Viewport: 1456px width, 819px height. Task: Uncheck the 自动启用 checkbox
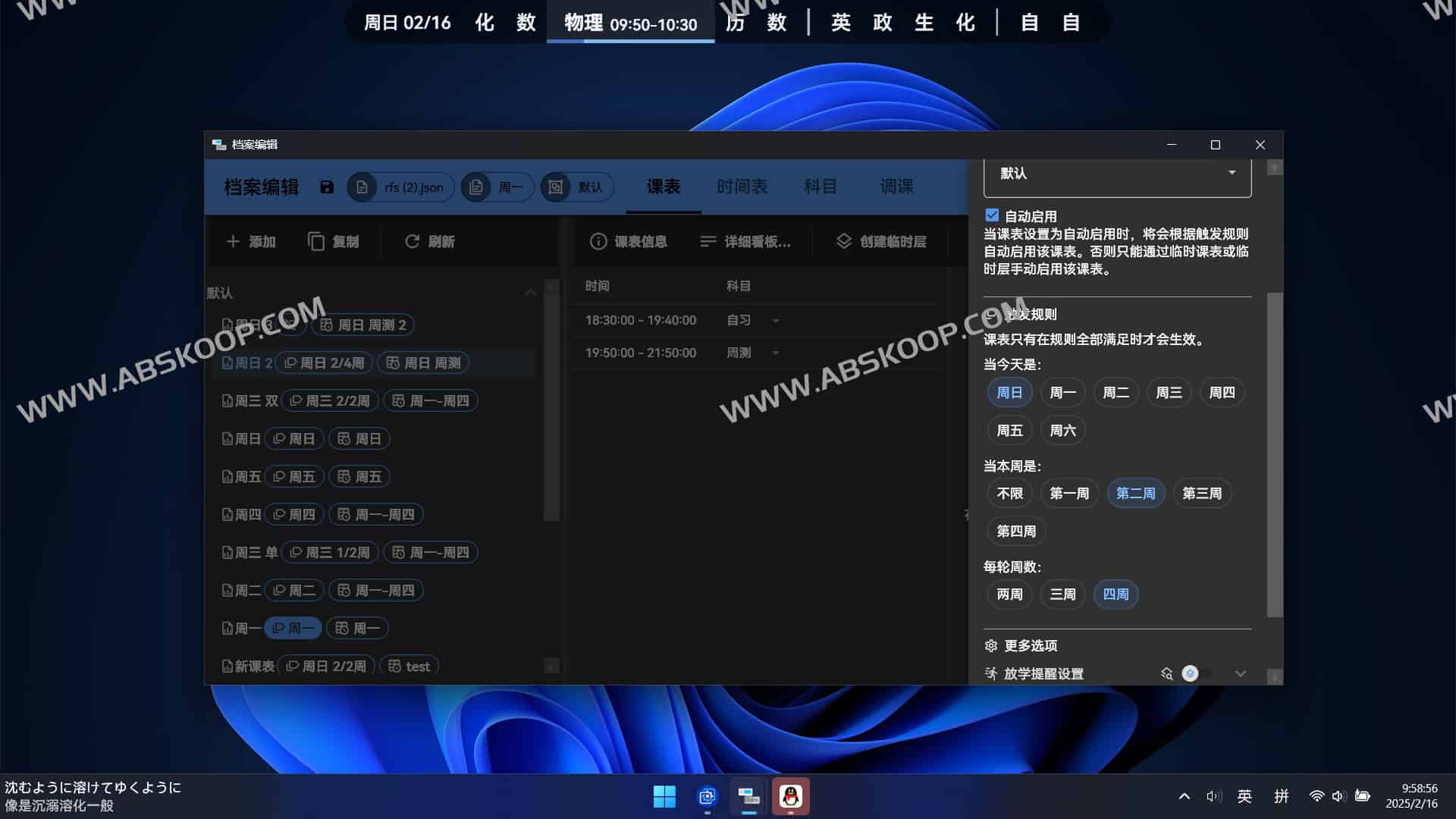coord(990,215)
